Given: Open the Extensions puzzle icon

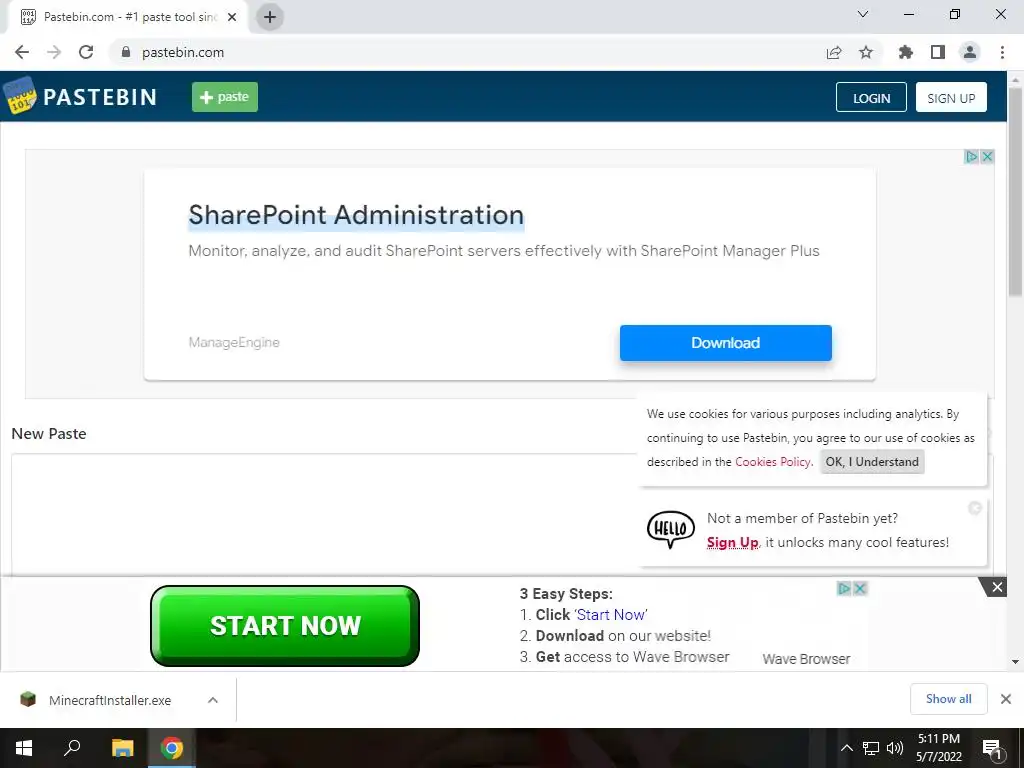Looking at the screenshot, I should 905,52.
